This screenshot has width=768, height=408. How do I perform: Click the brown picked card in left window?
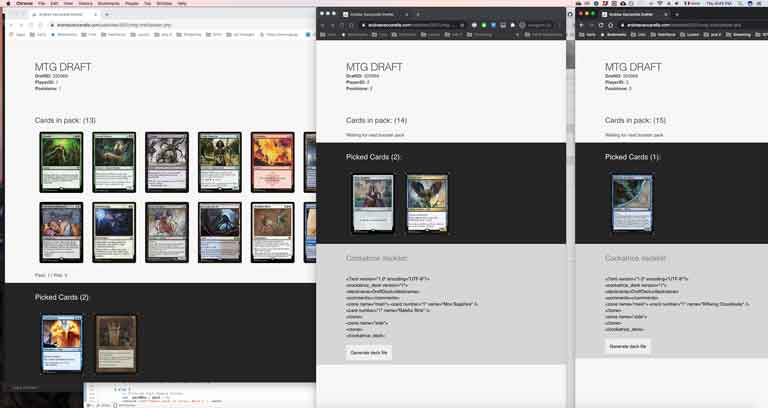pyautogui.click(x=116, y=343)
